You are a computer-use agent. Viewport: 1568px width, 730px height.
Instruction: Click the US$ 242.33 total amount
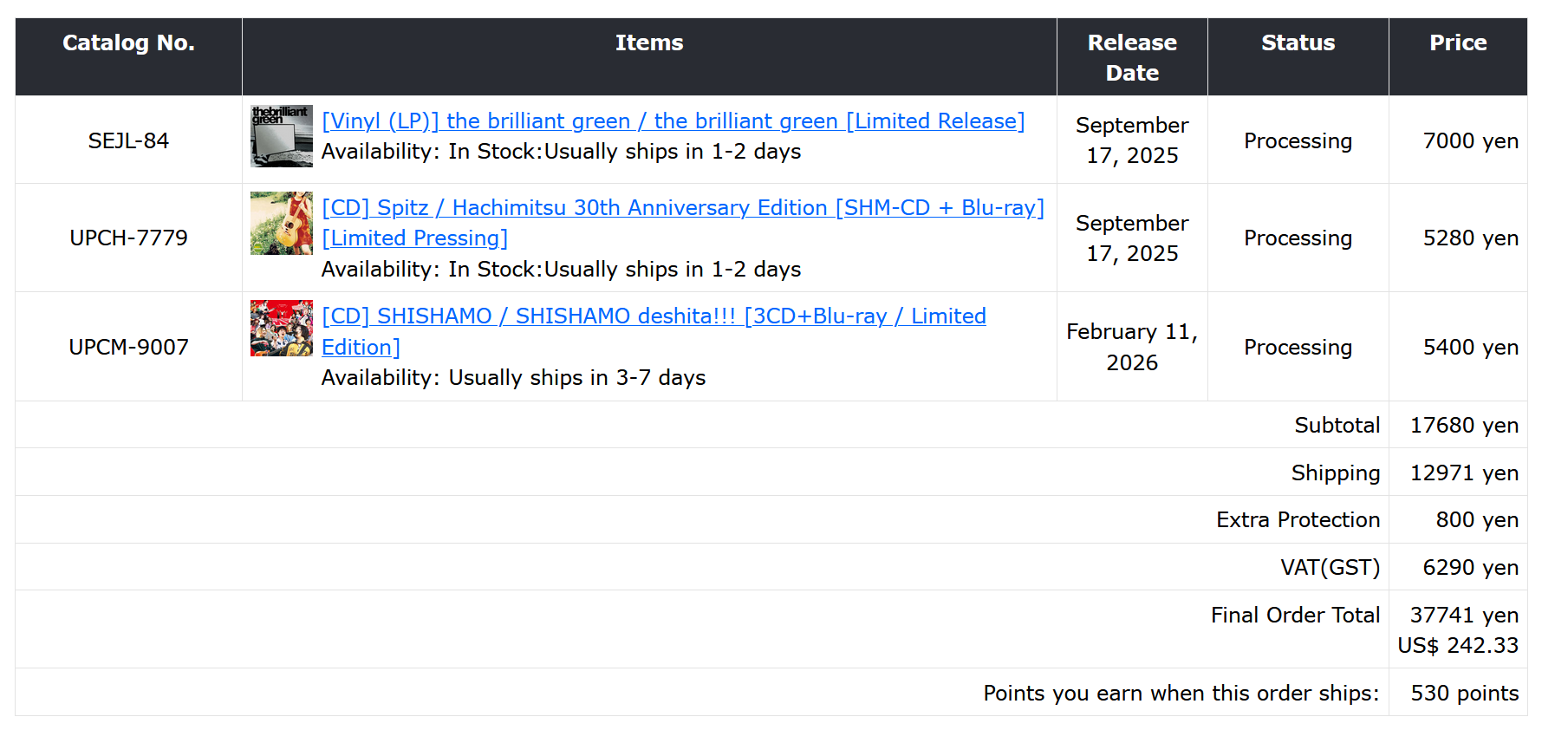[1458, 646]
